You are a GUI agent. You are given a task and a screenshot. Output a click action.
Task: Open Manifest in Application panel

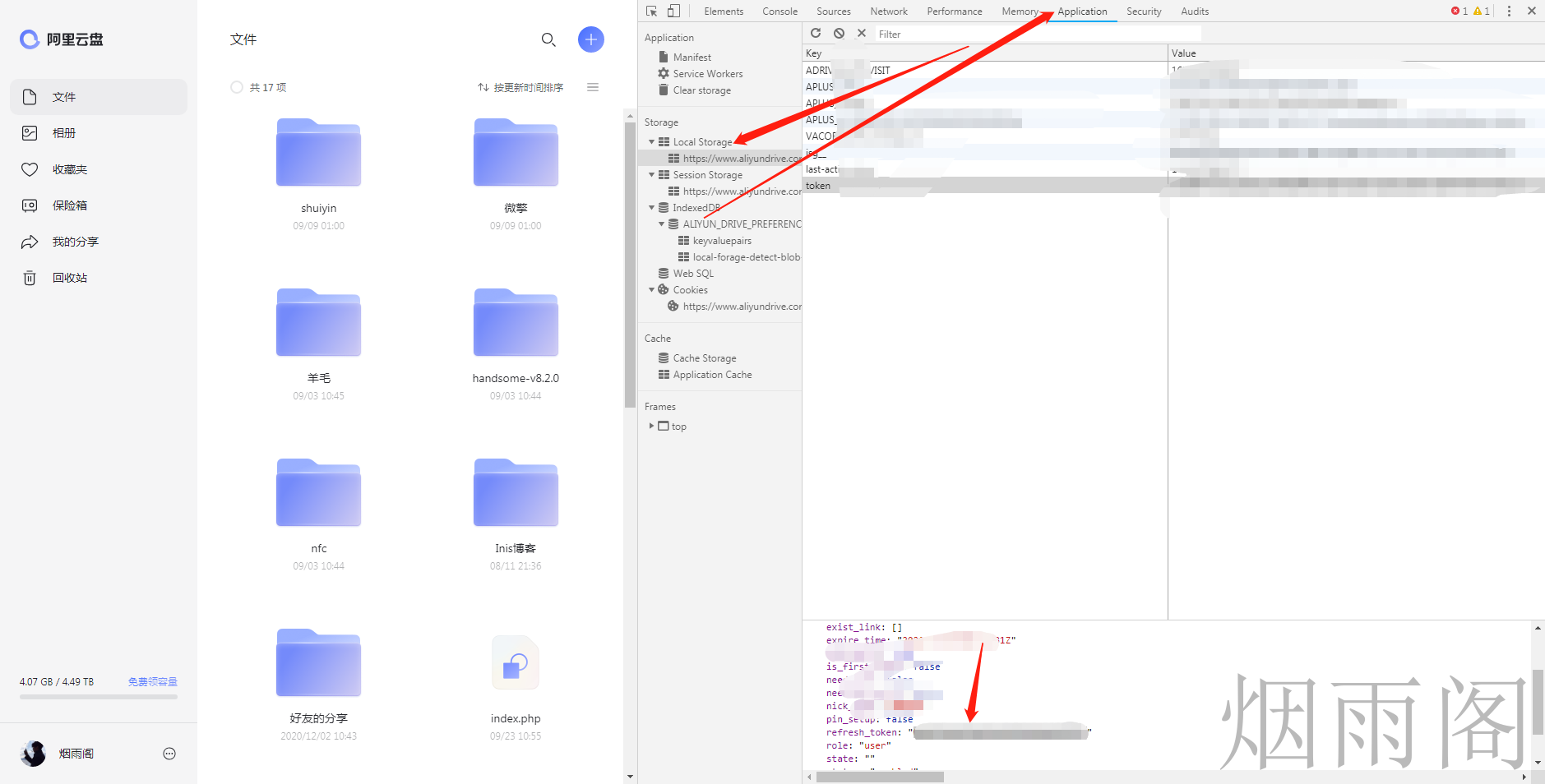[x=692, y=58]
